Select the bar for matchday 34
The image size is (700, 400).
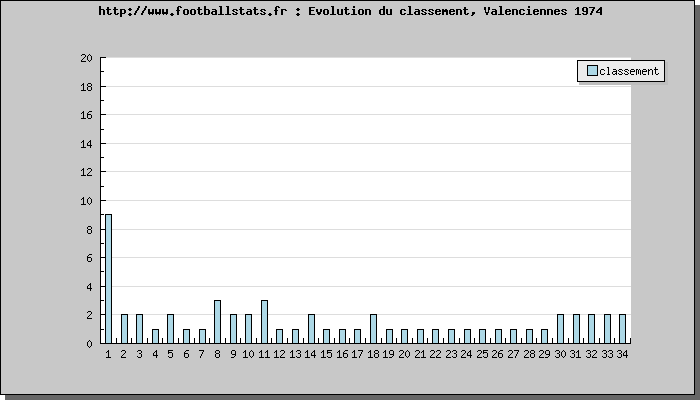622,329
